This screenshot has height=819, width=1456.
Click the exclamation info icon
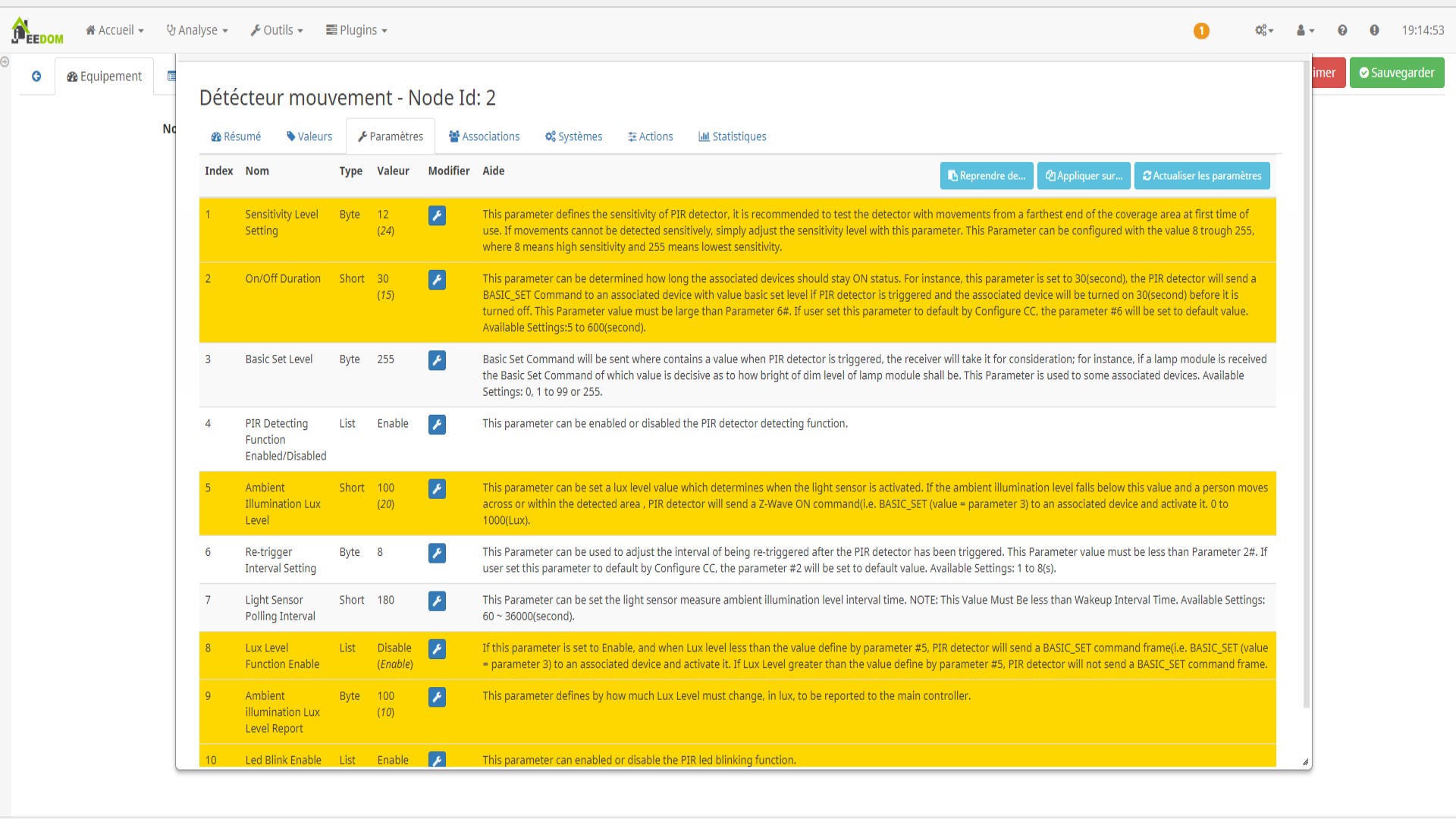click(x=1374, y=30)
